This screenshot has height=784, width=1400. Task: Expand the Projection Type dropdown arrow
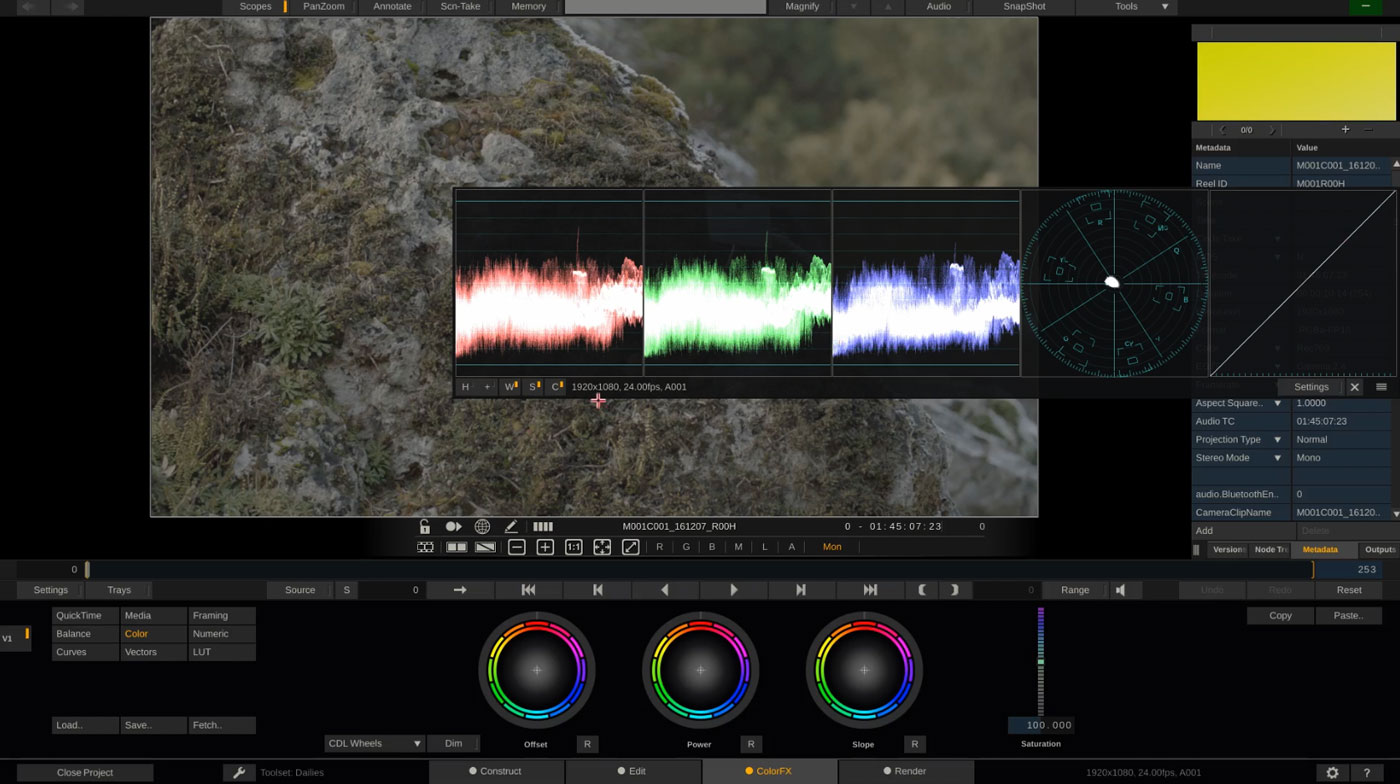(x=1277, y=440)
